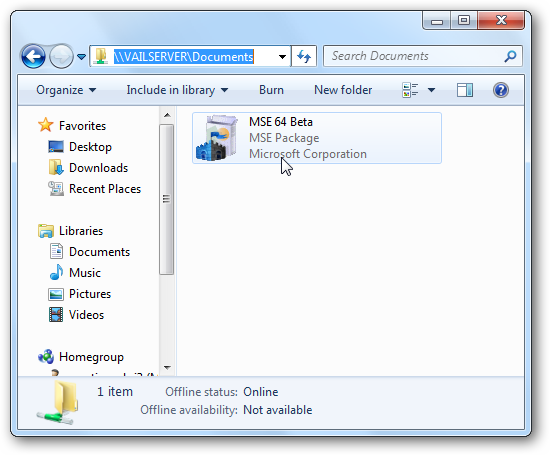This screenshot has height=455, width=550.
Task: Click Burn in the toolbar
Action: [271, 90]
